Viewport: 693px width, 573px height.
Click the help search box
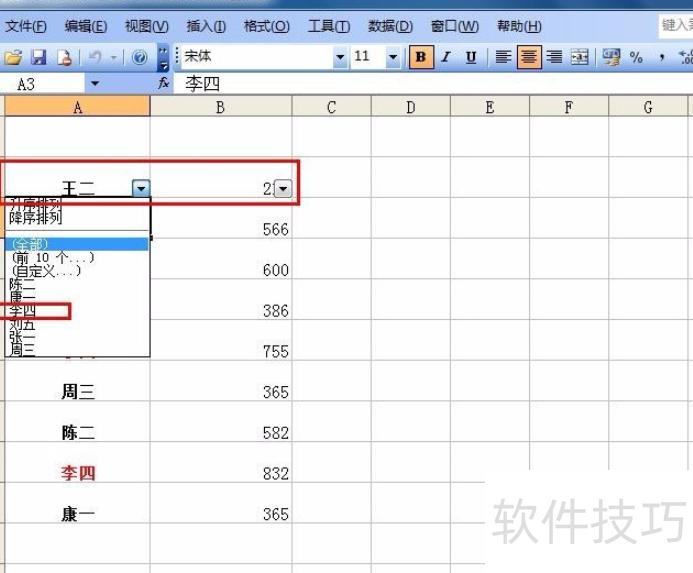(676, 26)
